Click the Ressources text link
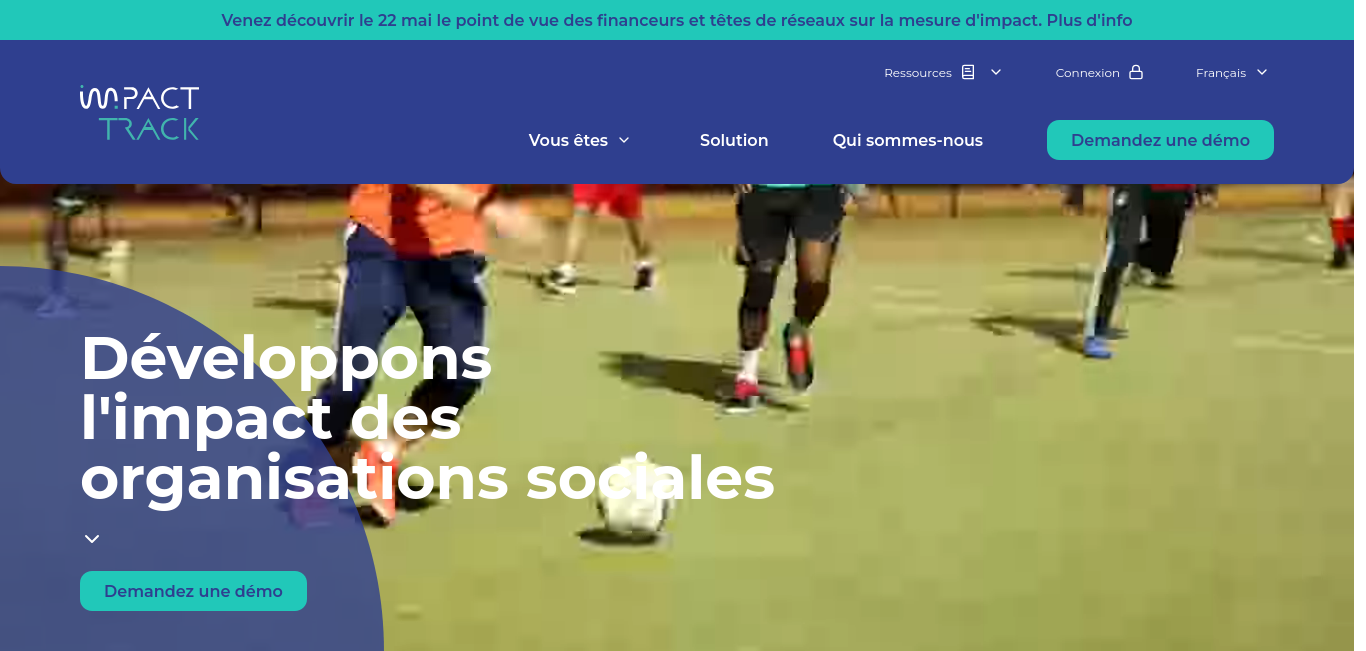 (x=918, y=72)
